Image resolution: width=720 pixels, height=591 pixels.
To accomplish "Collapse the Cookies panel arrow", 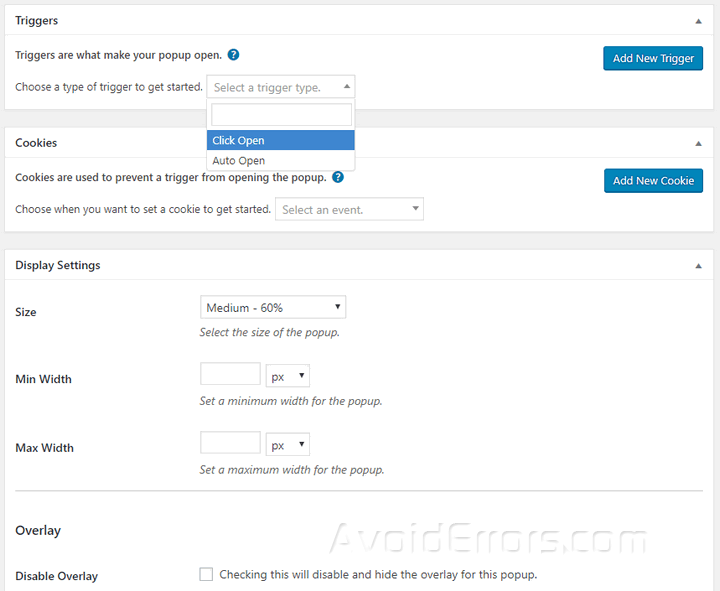I will [x=698, y=143].
